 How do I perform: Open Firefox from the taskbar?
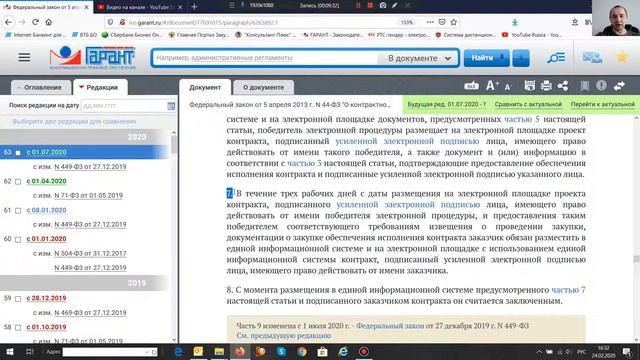[240, 351]
